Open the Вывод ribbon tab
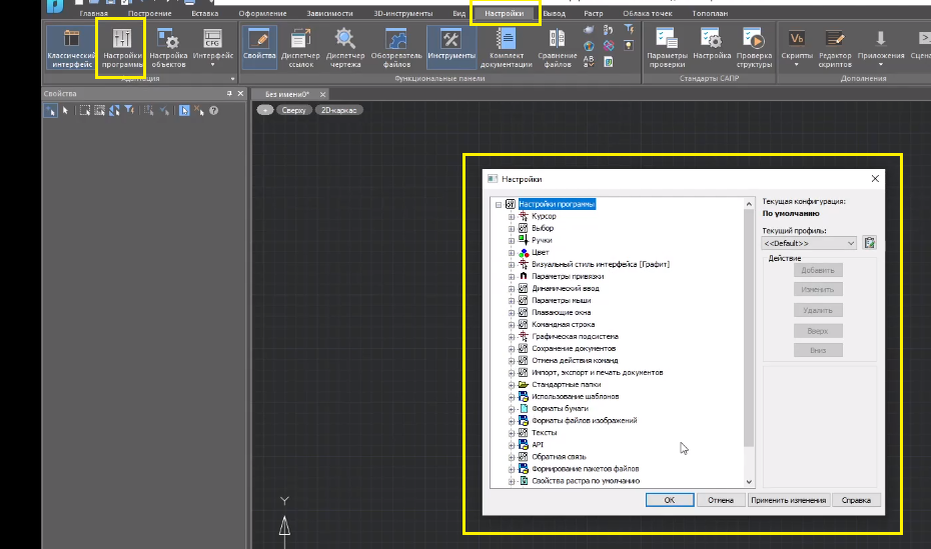 coord(554,13)
